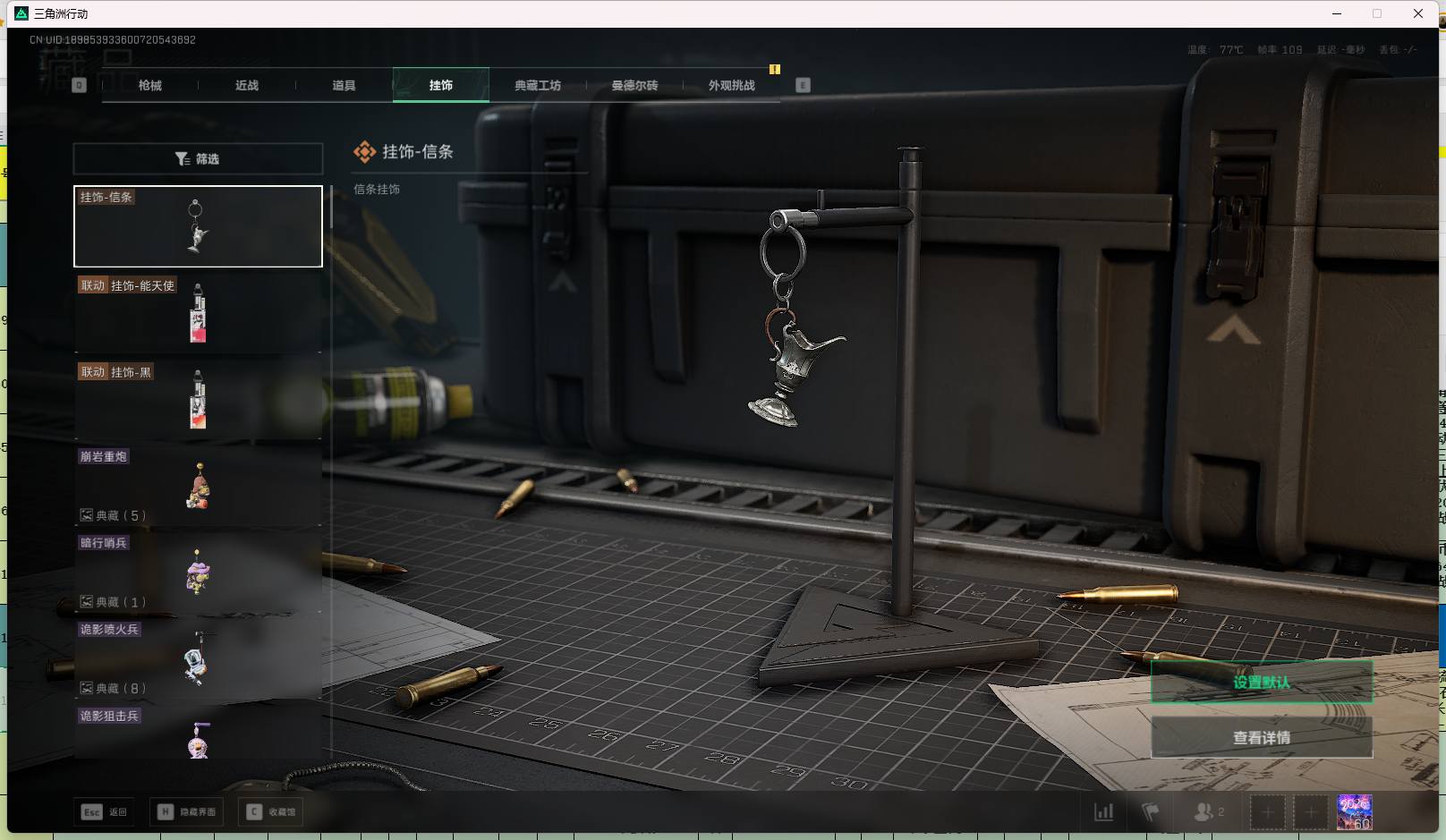Viewport: 1446px width, 840px height.
Task: Open the 筛选 filter button
Action: click(x=198, y=158)
